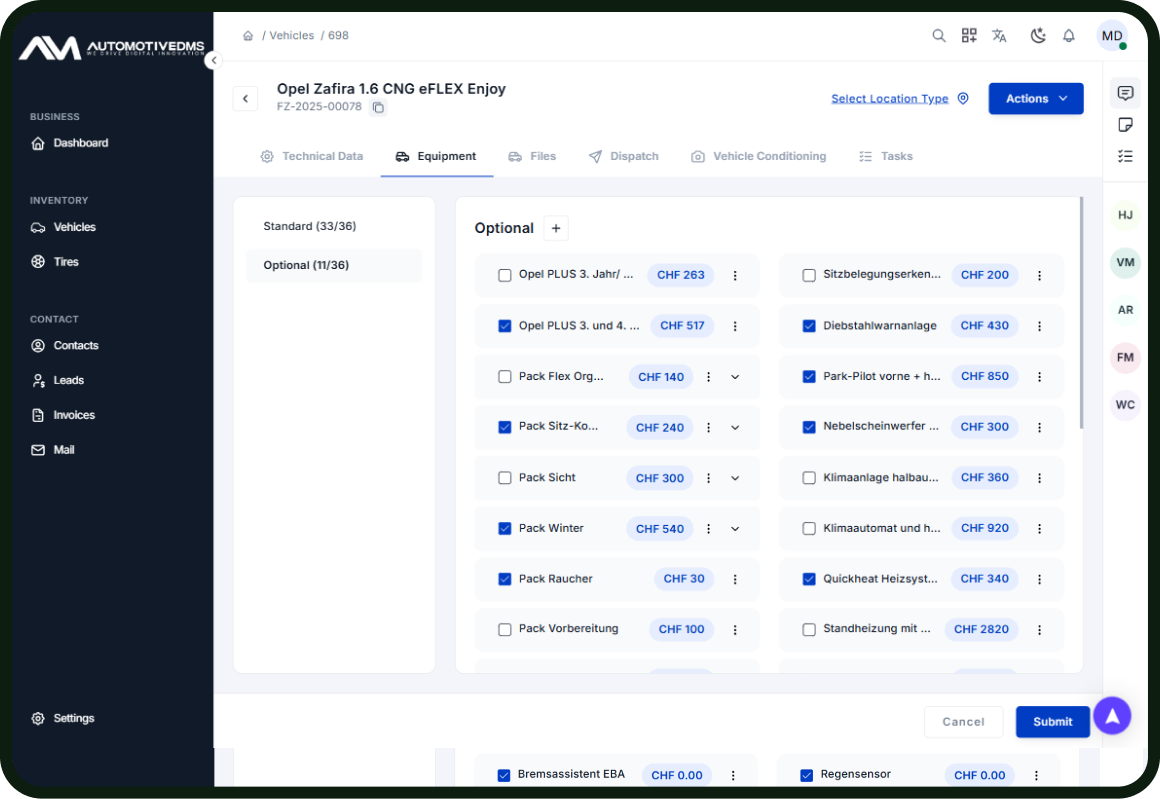Open Invoices in sidebar
The height and width of the screenshot is (799, 1160).
pyautogui.click(x=63, y=415)
